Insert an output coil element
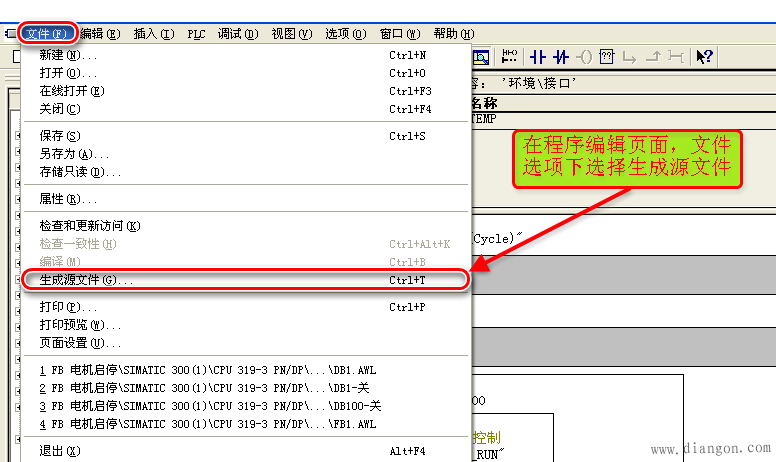Image resolution: width=776 pixels, height=462 pixels. click(x=585, y=57)
